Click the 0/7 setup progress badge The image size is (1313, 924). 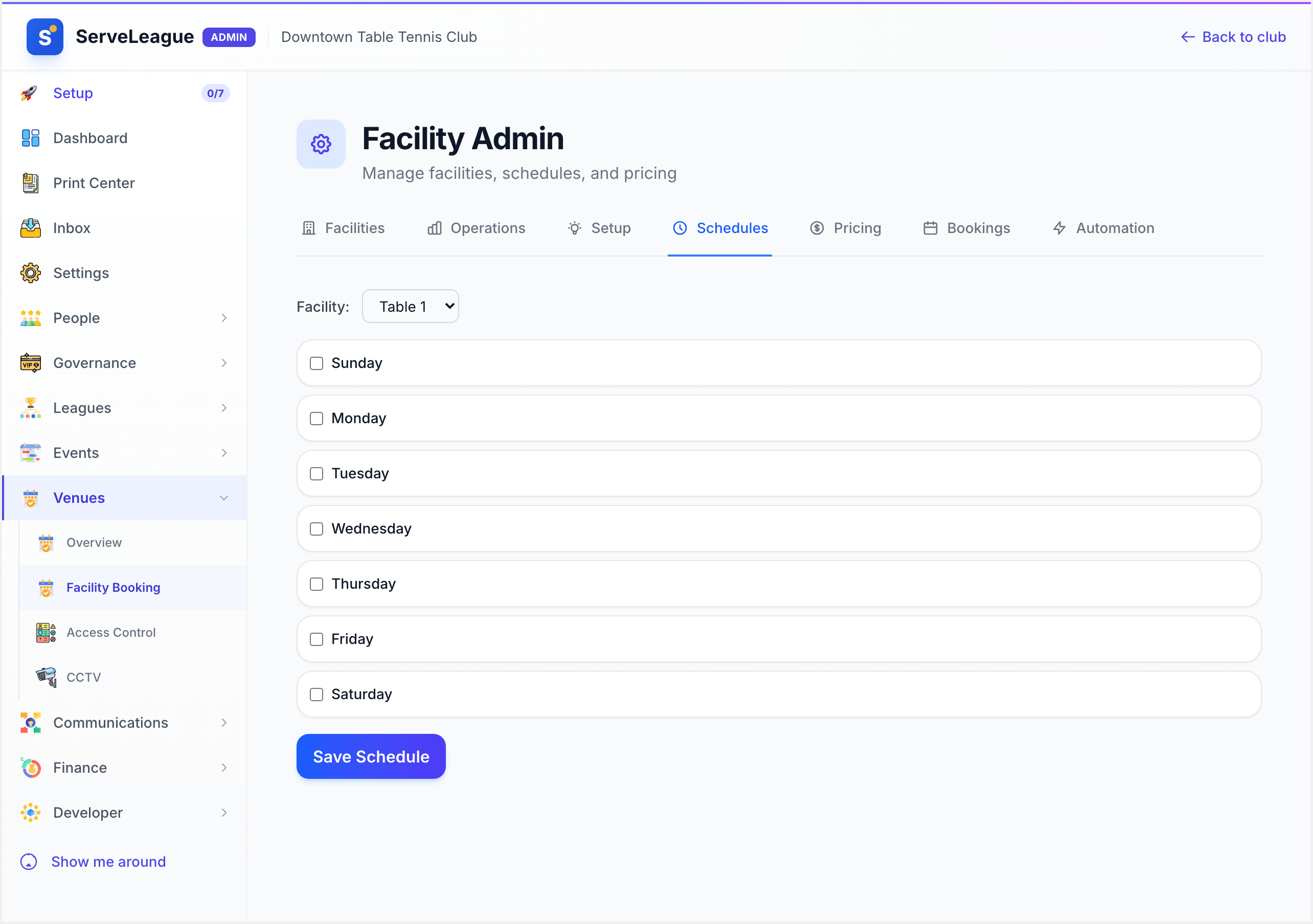[215, 93]
